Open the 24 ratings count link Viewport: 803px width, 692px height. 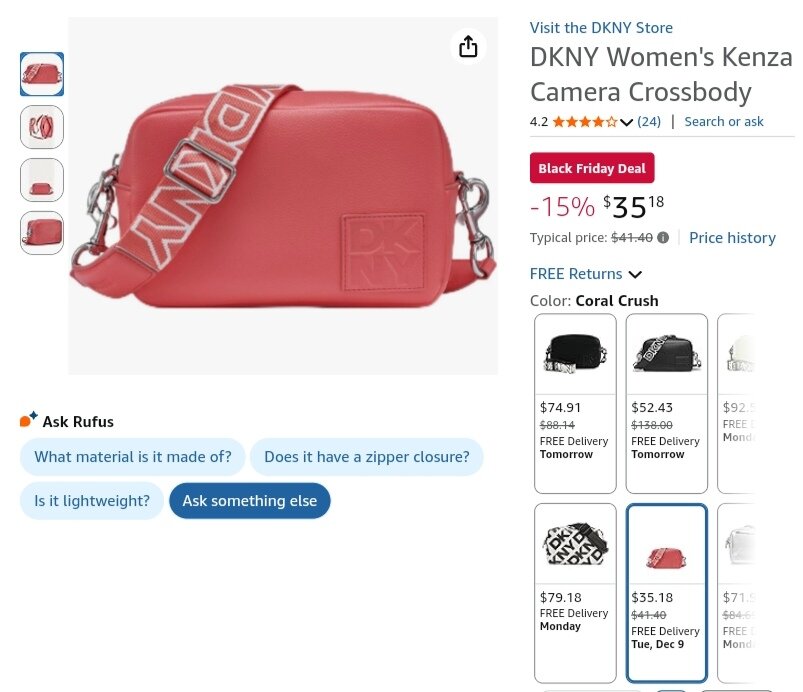click(x=649, y=122)
